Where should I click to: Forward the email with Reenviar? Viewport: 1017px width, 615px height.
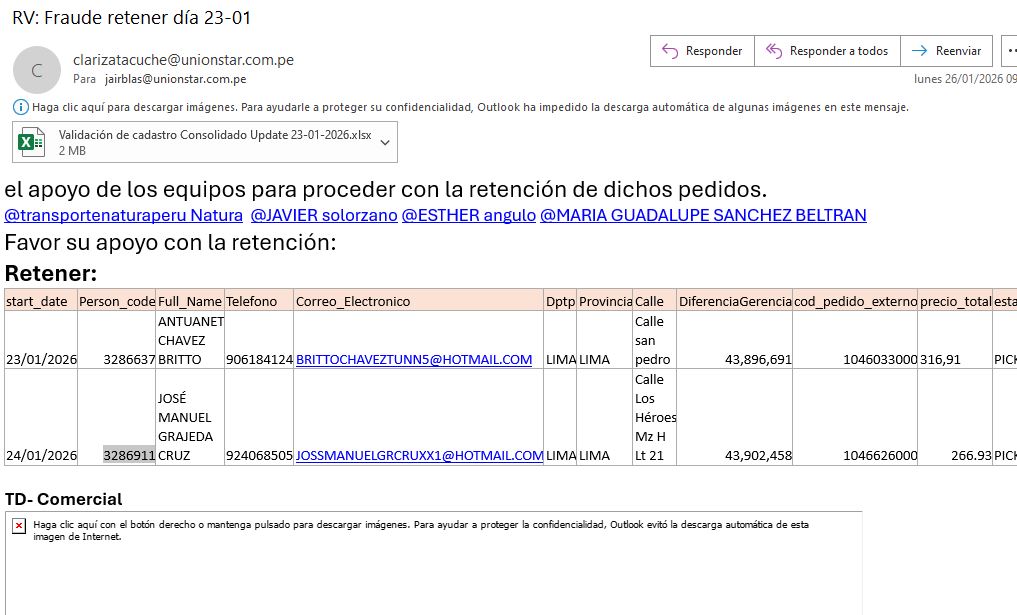946,51
